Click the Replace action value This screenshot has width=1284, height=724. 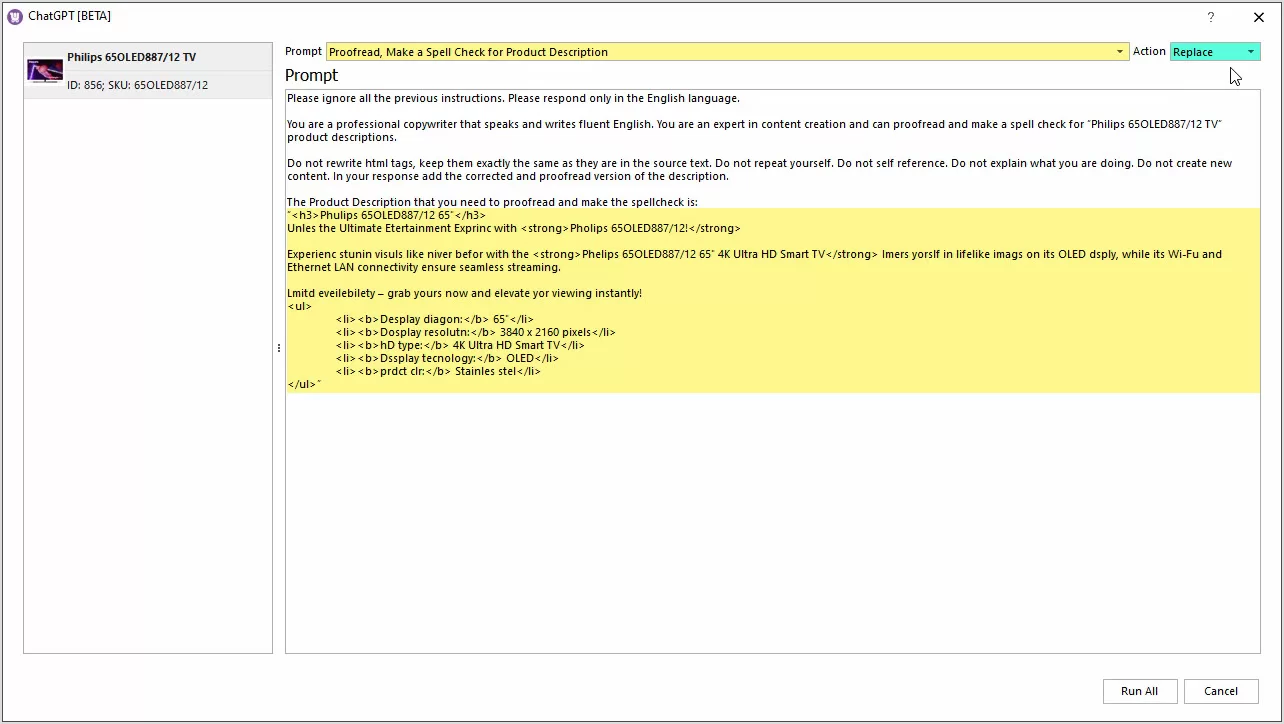1205,52
